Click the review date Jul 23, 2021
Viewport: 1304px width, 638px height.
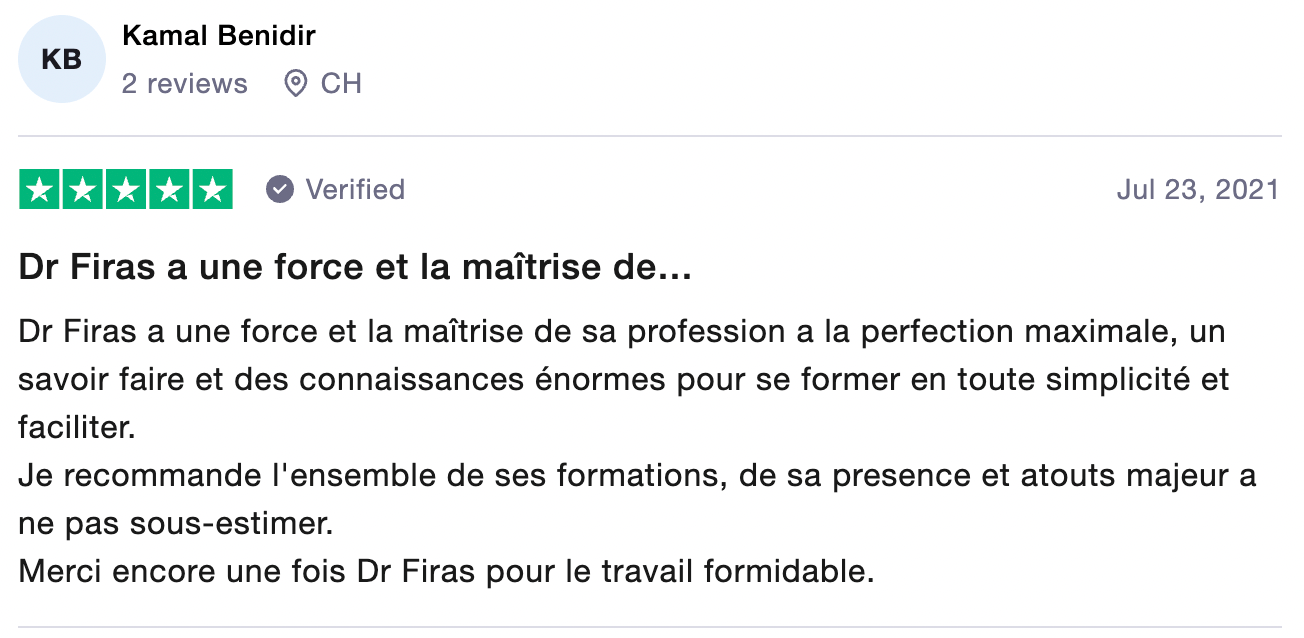coord(1197,189)
